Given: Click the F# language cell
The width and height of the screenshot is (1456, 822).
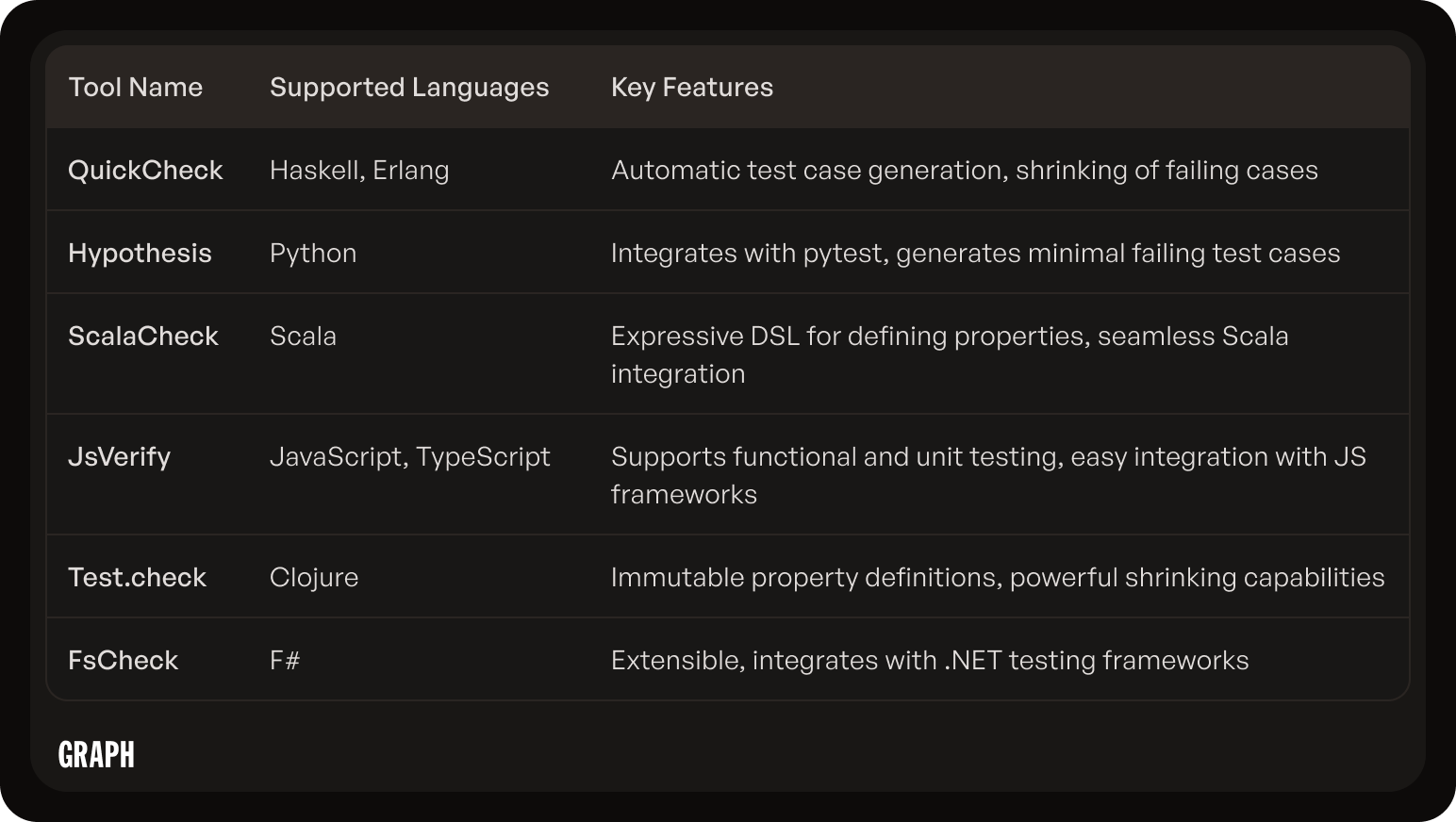Looking at the screenshot, I should (x=285, y=661).
